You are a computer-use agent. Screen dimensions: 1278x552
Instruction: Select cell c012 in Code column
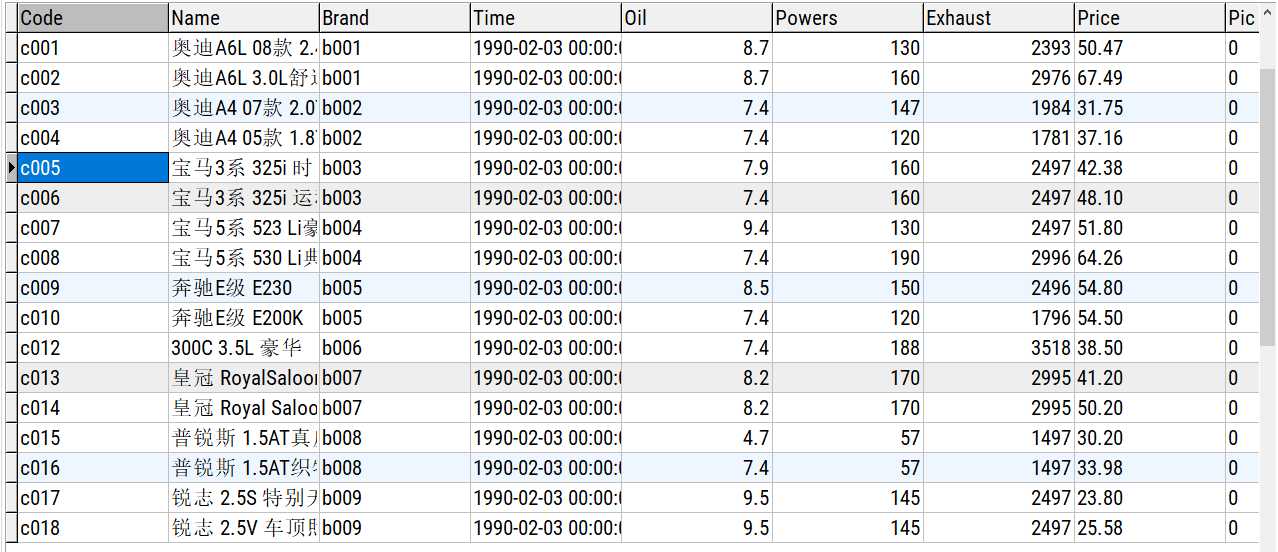click(x=93, y=348)
